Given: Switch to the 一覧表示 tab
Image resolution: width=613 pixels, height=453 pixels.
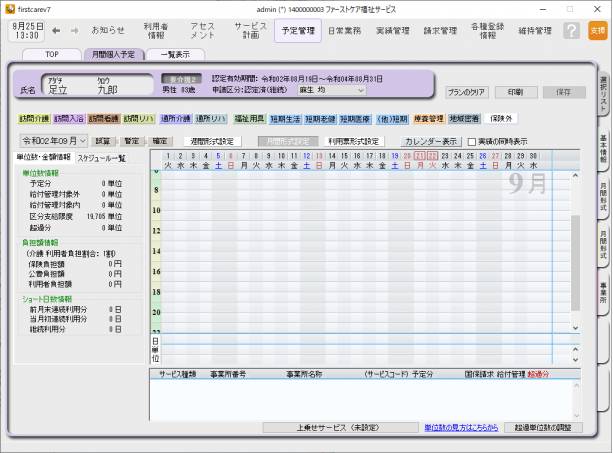Looking at the screenshot, I should tap(175, 54).
